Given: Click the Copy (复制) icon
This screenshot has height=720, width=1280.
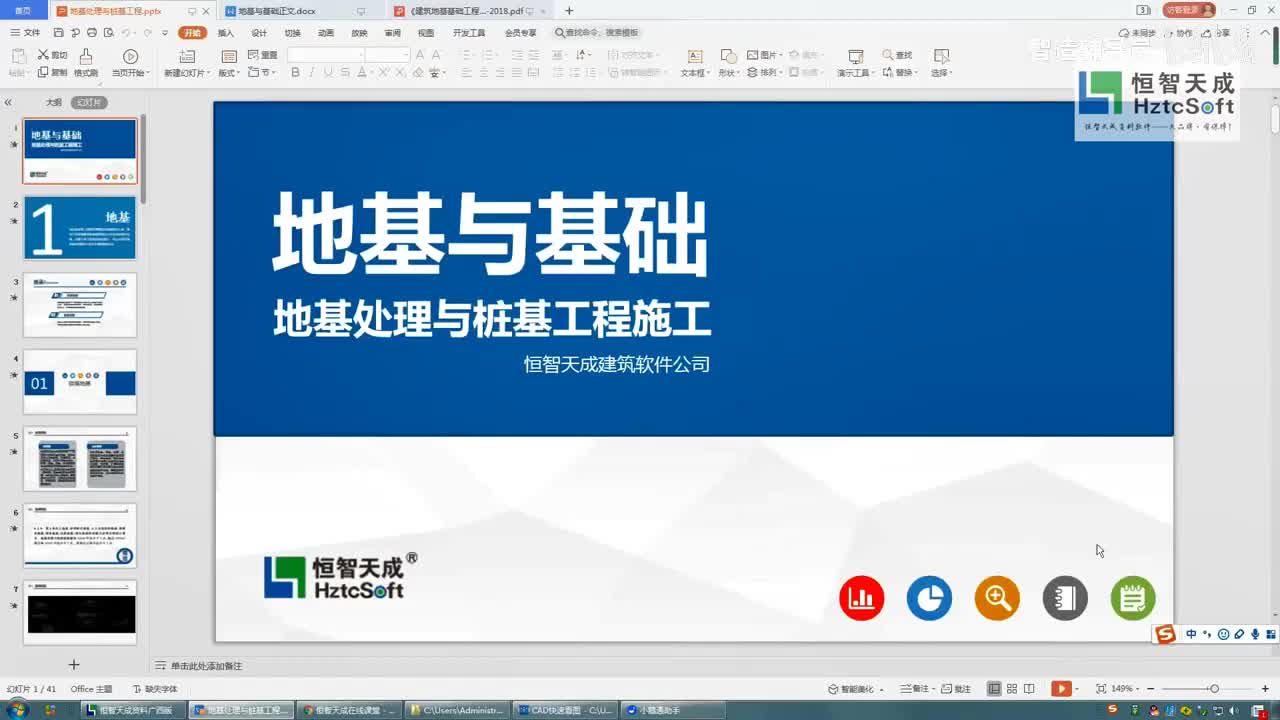Looking at the screenshot, I should pos(43,72).
